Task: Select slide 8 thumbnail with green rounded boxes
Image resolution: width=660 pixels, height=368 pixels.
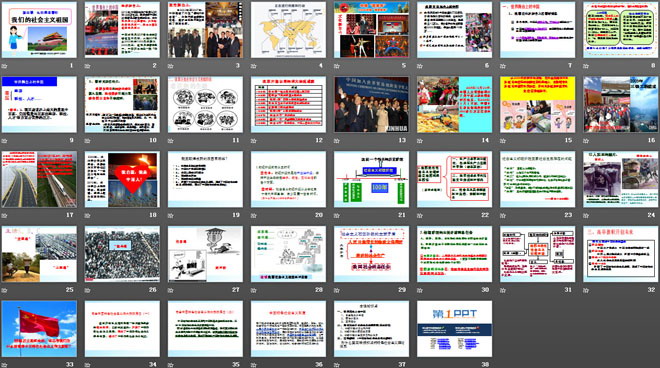Action: 621,30
